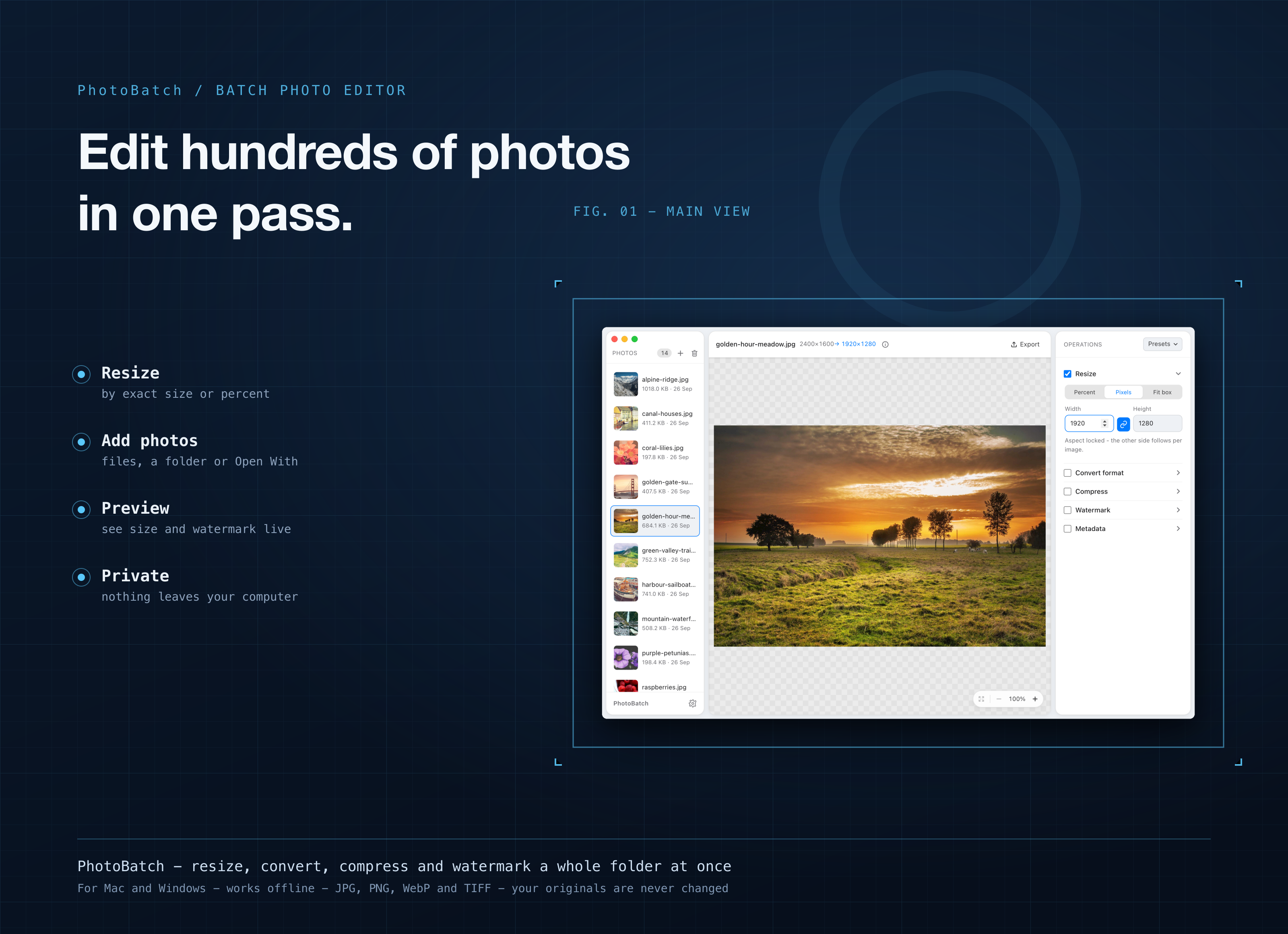Click the 100% zoom level value
Viewport: 1288px width, 934px height.
click(x=1017, y=699)
